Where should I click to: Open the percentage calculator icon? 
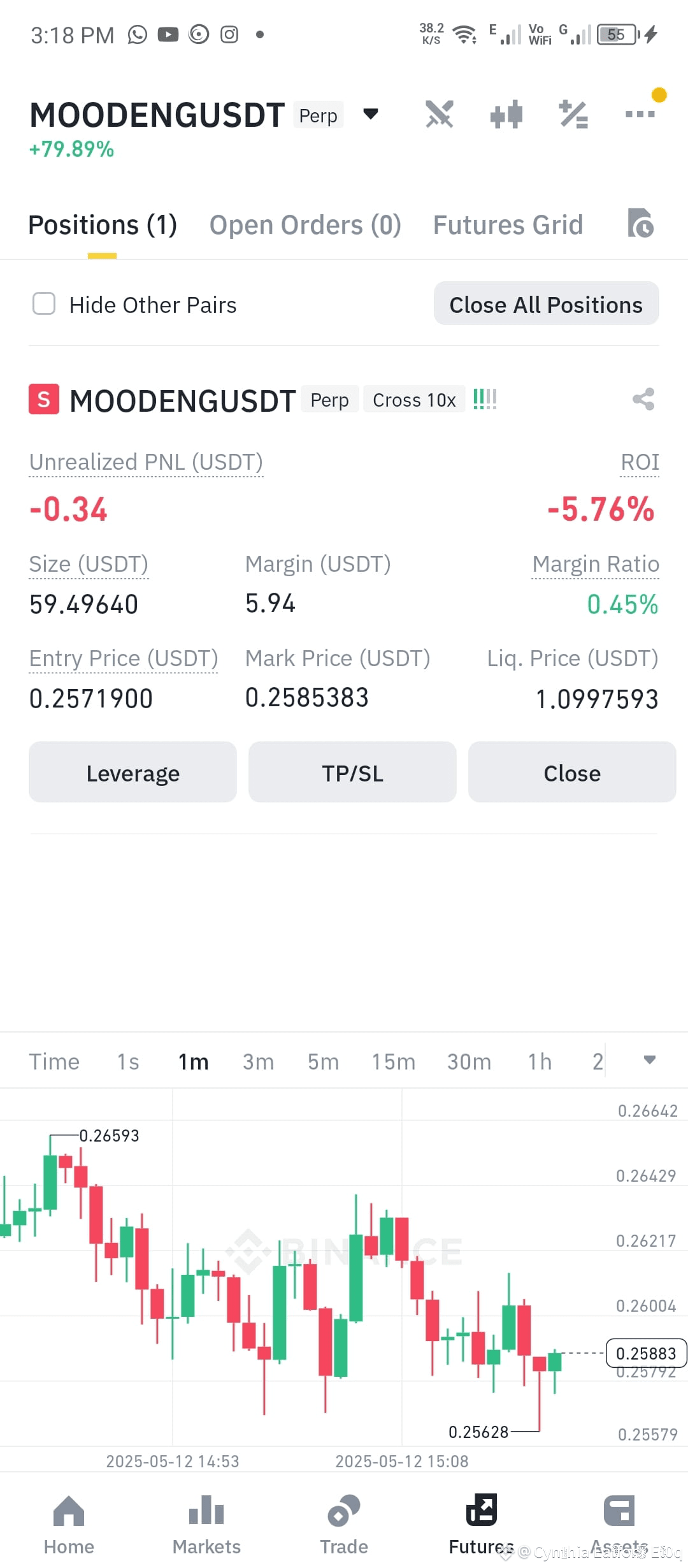pyautogui.click(x=573, y=115)
